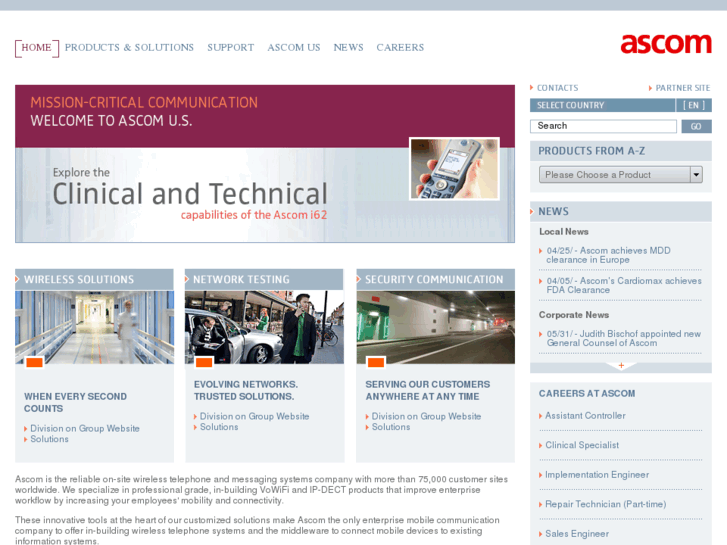Open Assistant Controller job listing

point(585,416)
